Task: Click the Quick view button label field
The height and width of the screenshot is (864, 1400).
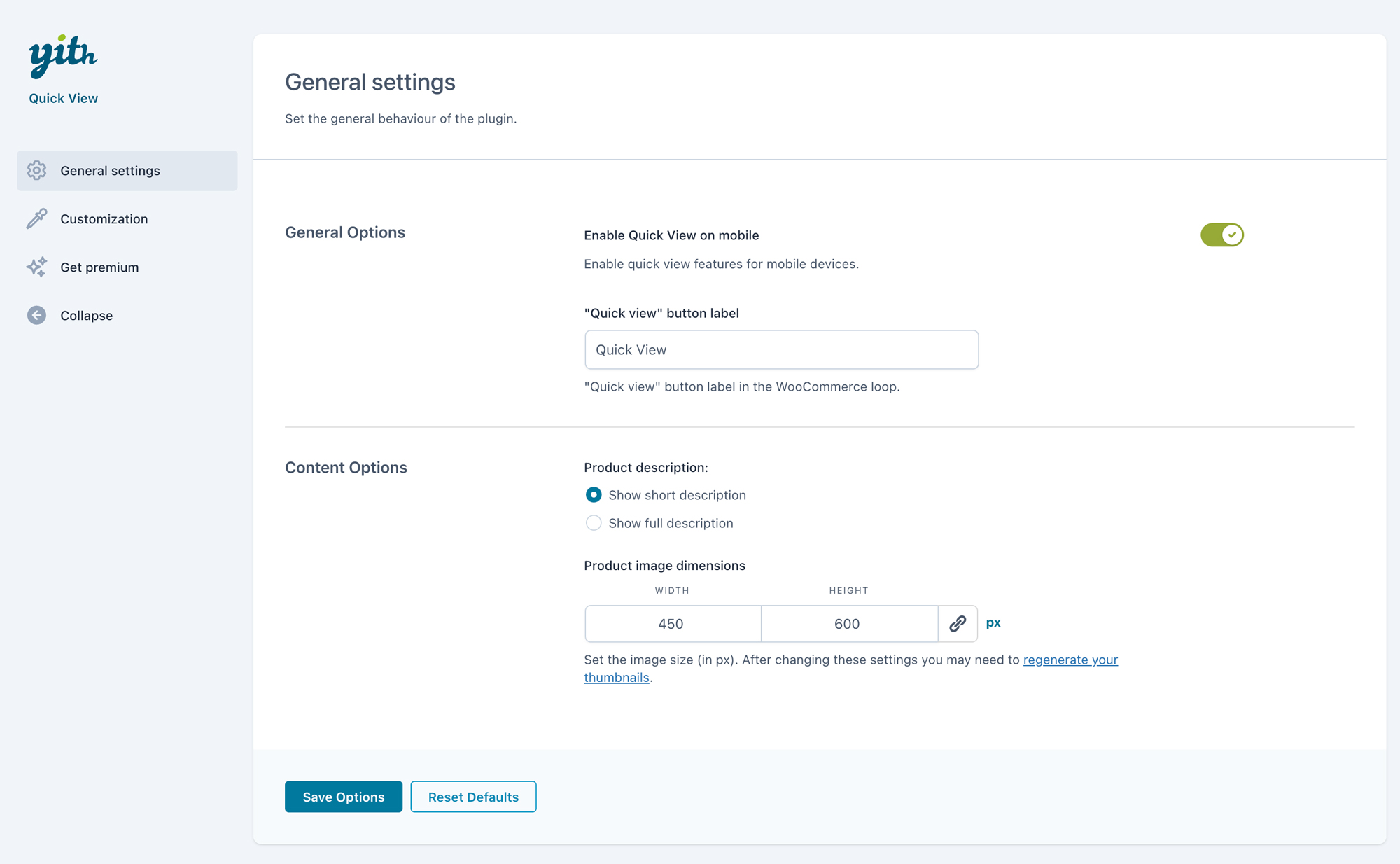Action: click(781, 349)
